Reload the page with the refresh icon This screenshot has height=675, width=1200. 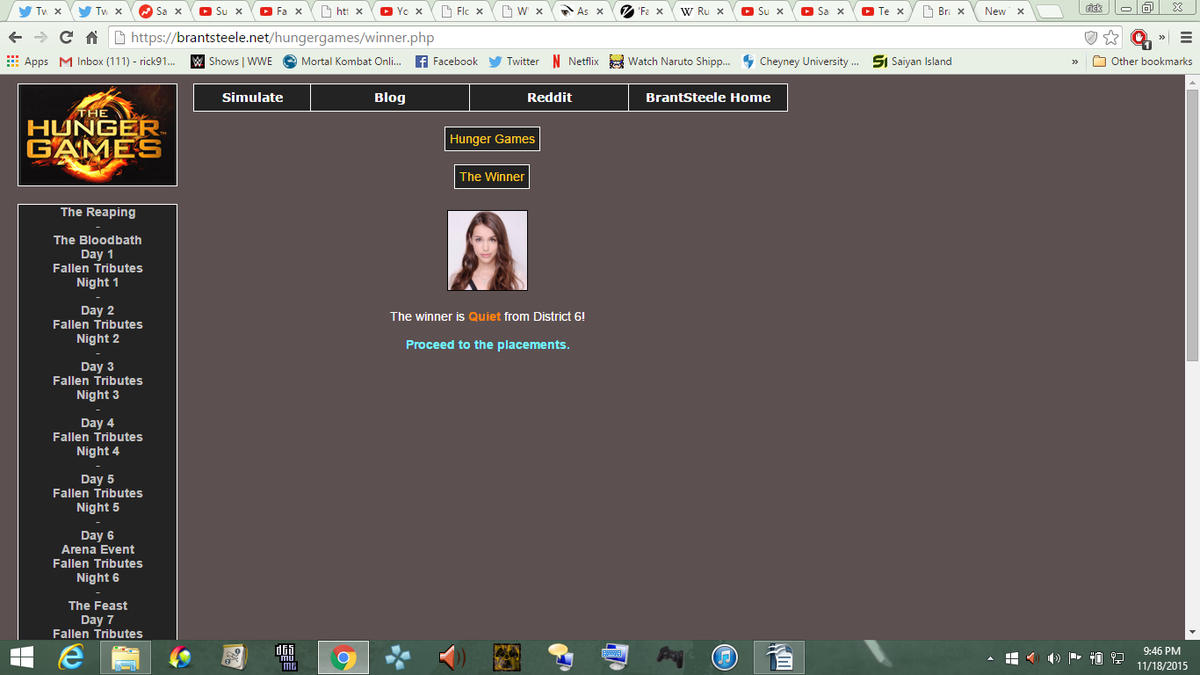tap(65, 38)
